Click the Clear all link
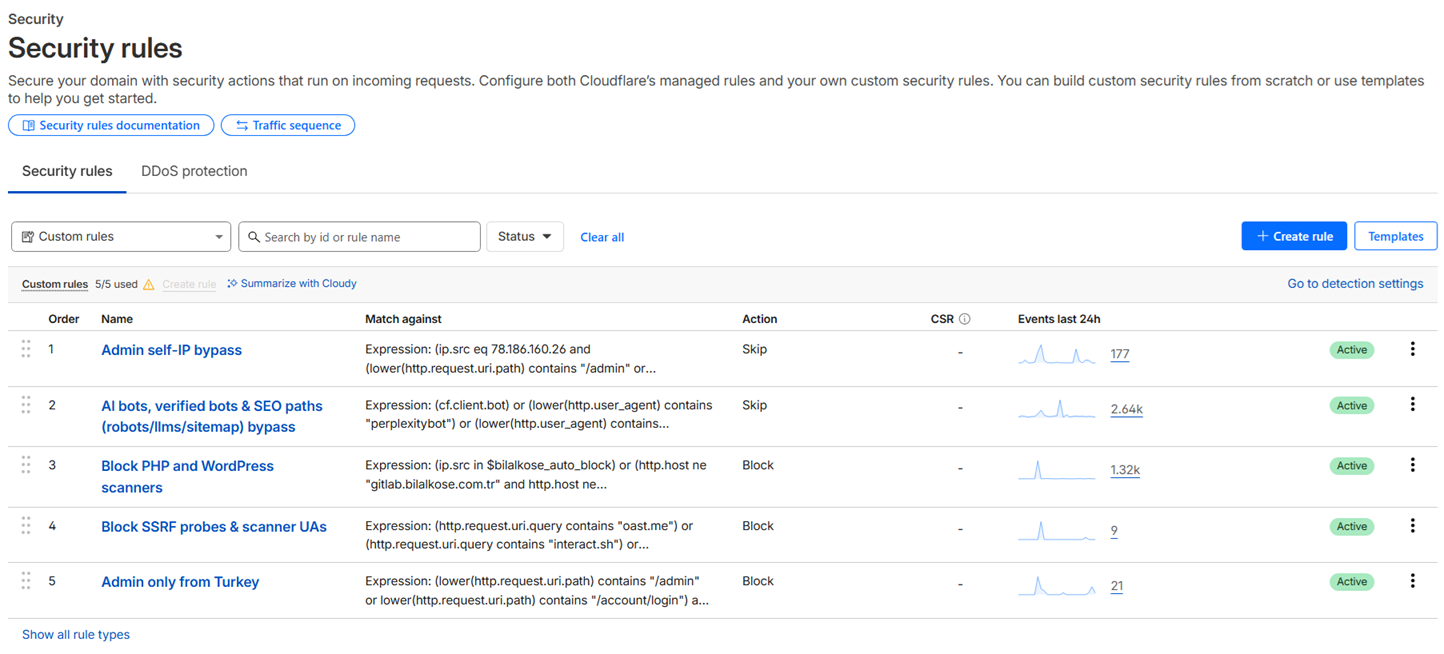Screen dimensions: 1444x654 point(602,237)
